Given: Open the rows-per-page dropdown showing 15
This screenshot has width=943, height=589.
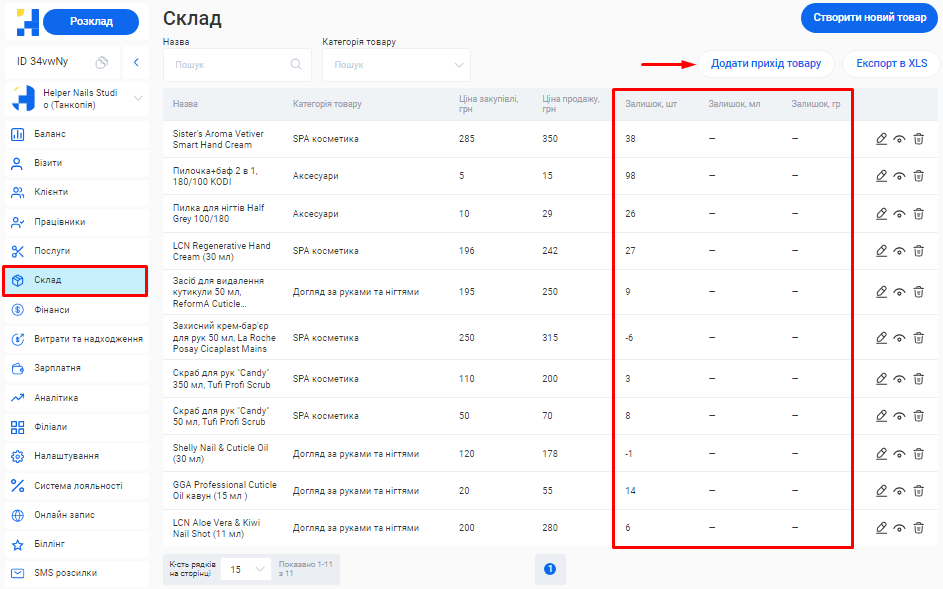Looking at the screenshot, I should [245, 569].
